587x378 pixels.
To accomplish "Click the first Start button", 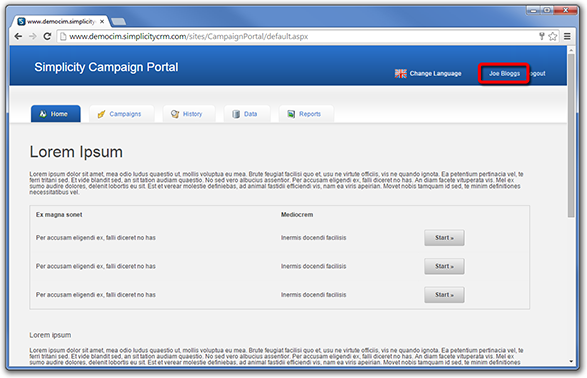I will point(444,238).
